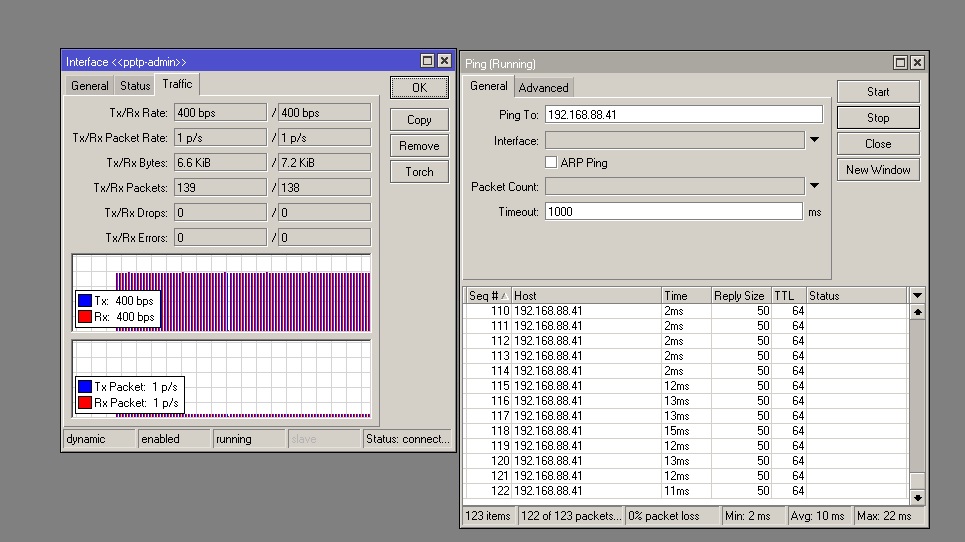Click the blue Tx color swatch

point(85,300)
